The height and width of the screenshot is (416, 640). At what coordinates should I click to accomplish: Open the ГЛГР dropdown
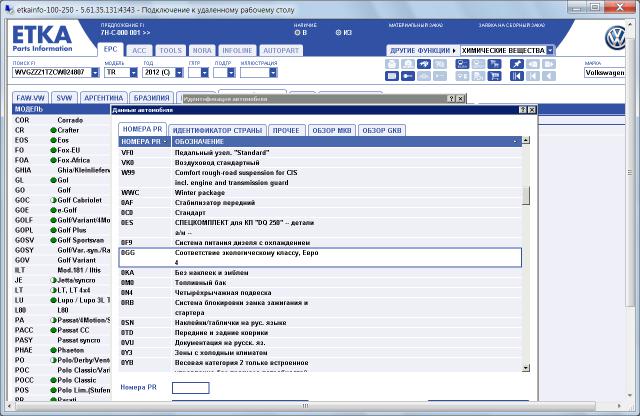204,73
